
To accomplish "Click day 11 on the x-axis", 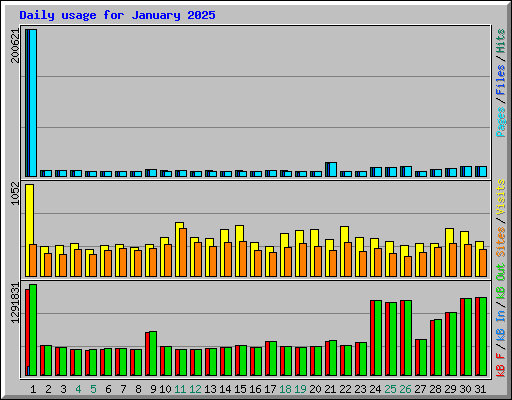I will tap(180, 389).
